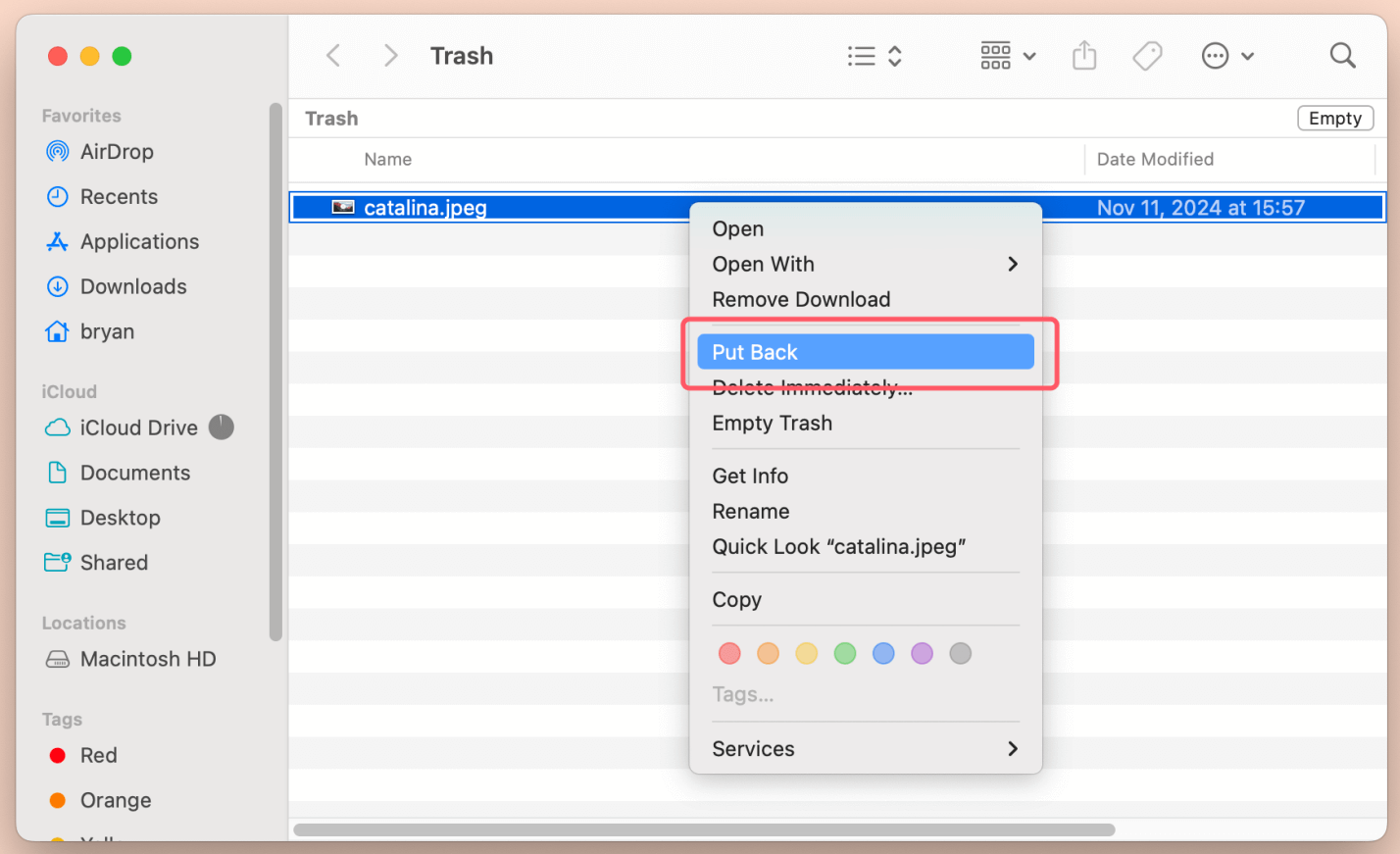Click the horizontal scrollbar at bottom
Viewport: 1400px width, 854px height.
coord(704,830)
